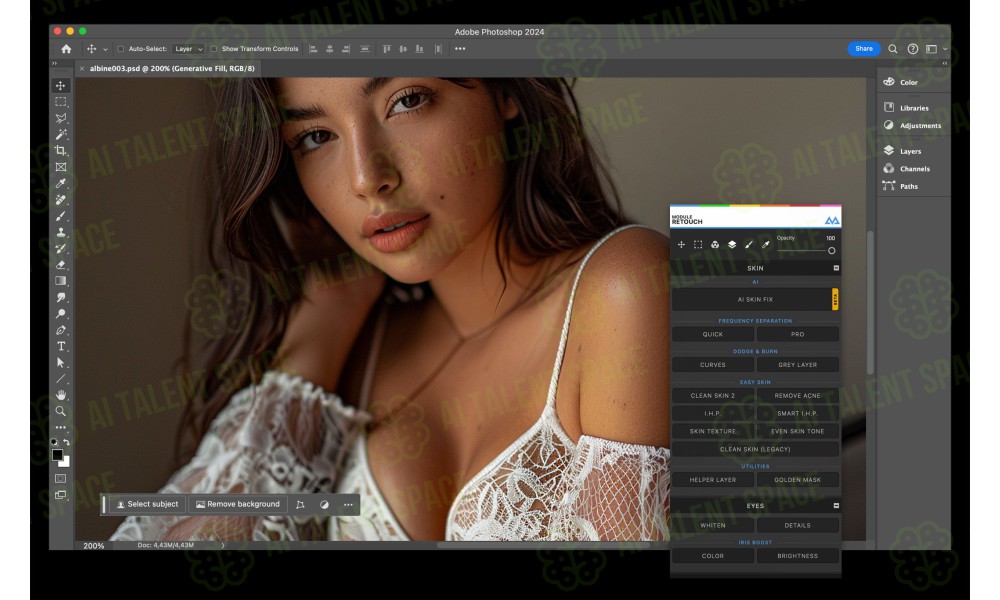Screen dimensions: 1000x600
Task: Switch to the albine003.psd document tab
Action: 172,68
